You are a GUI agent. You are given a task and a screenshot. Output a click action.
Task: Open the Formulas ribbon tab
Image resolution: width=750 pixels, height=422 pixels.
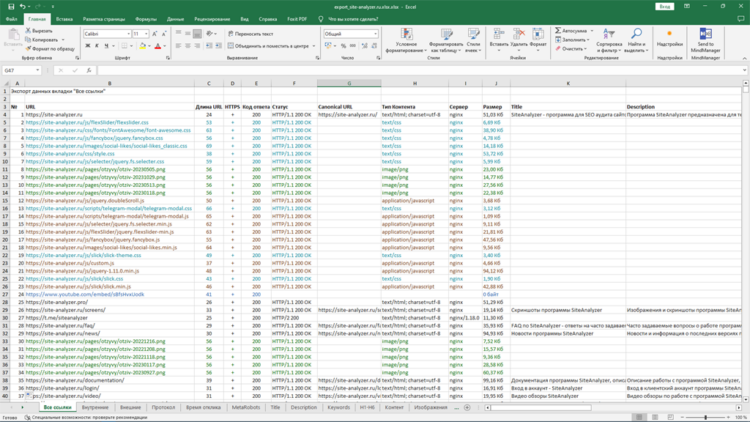146,19
